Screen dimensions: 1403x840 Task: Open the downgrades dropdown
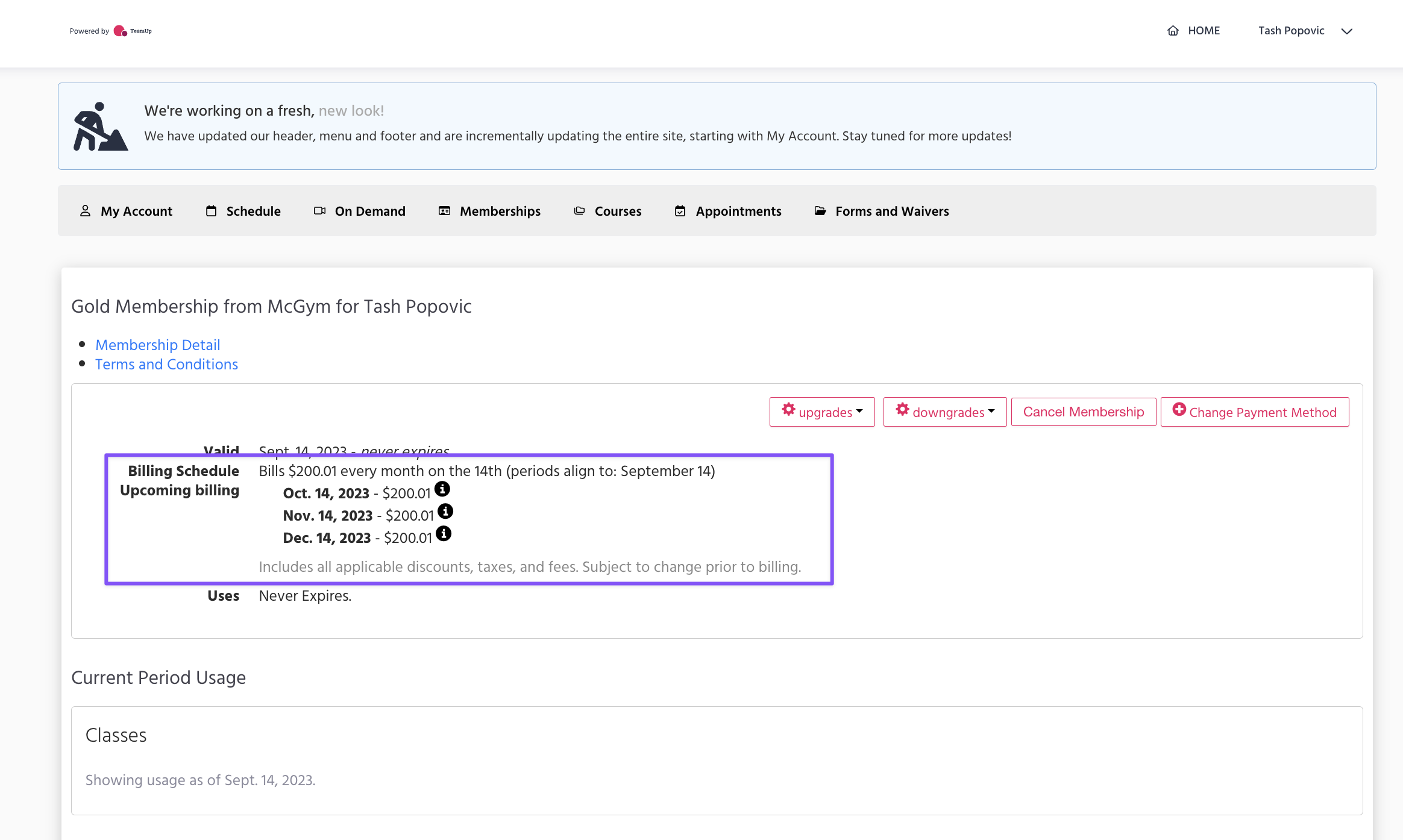point(945,412)
